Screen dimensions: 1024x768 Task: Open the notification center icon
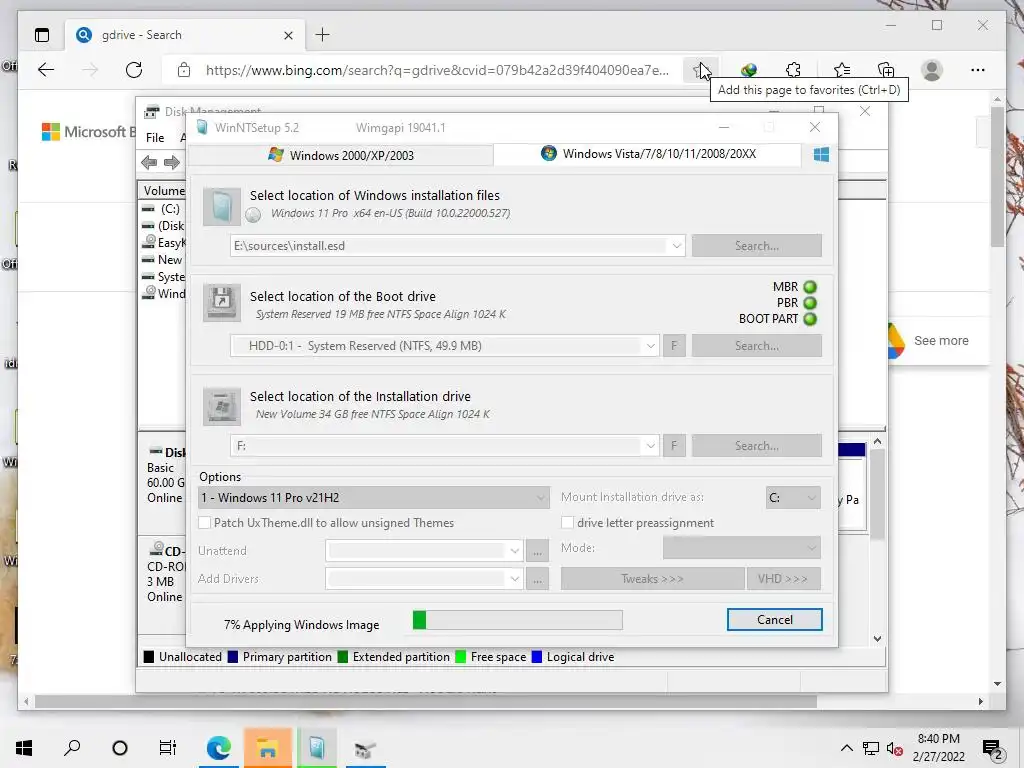(993, 748)
